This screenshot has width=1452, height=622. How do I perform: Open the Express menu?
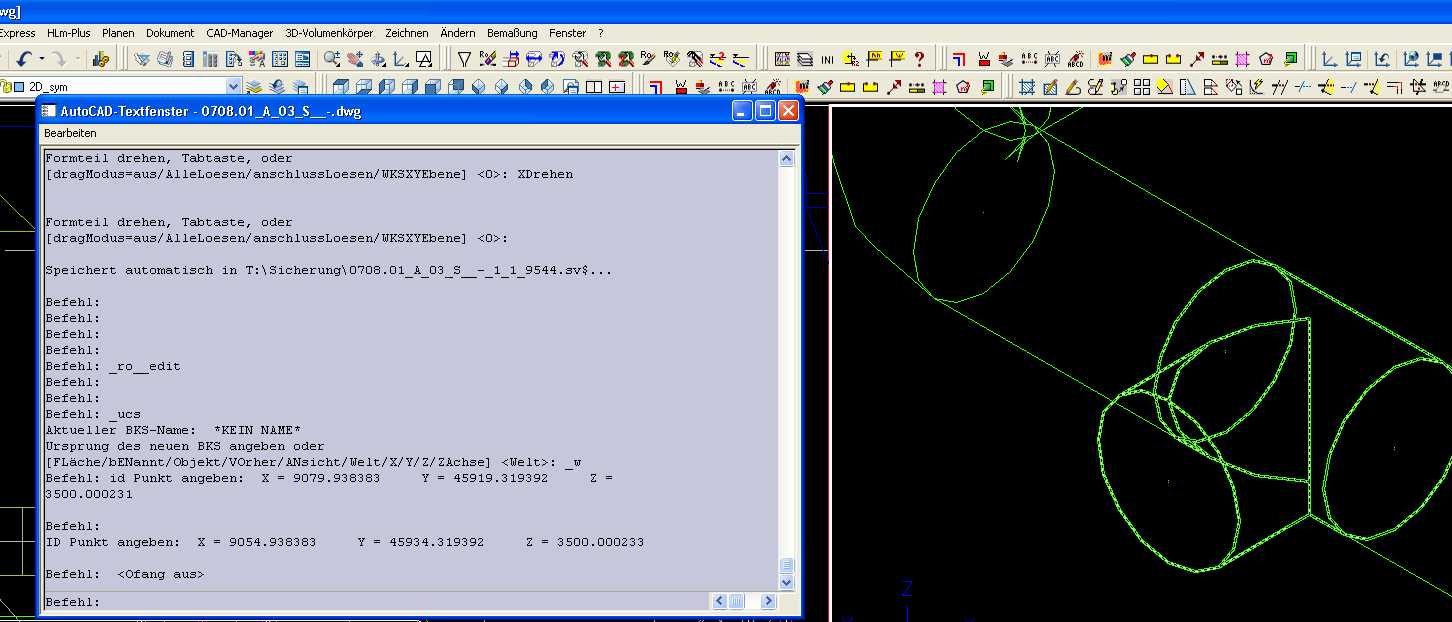(17, 33)
